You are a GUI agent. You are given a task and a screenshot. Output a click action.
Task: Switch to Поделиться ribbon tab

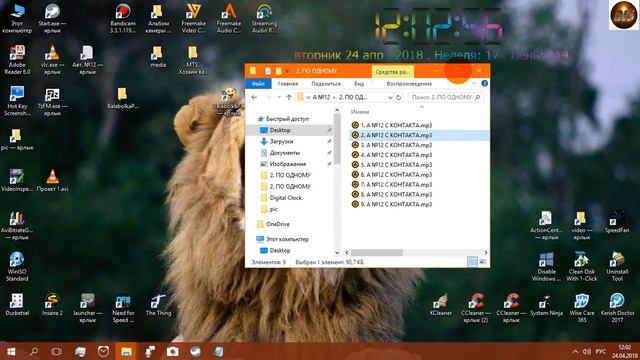tap(326, 83)
